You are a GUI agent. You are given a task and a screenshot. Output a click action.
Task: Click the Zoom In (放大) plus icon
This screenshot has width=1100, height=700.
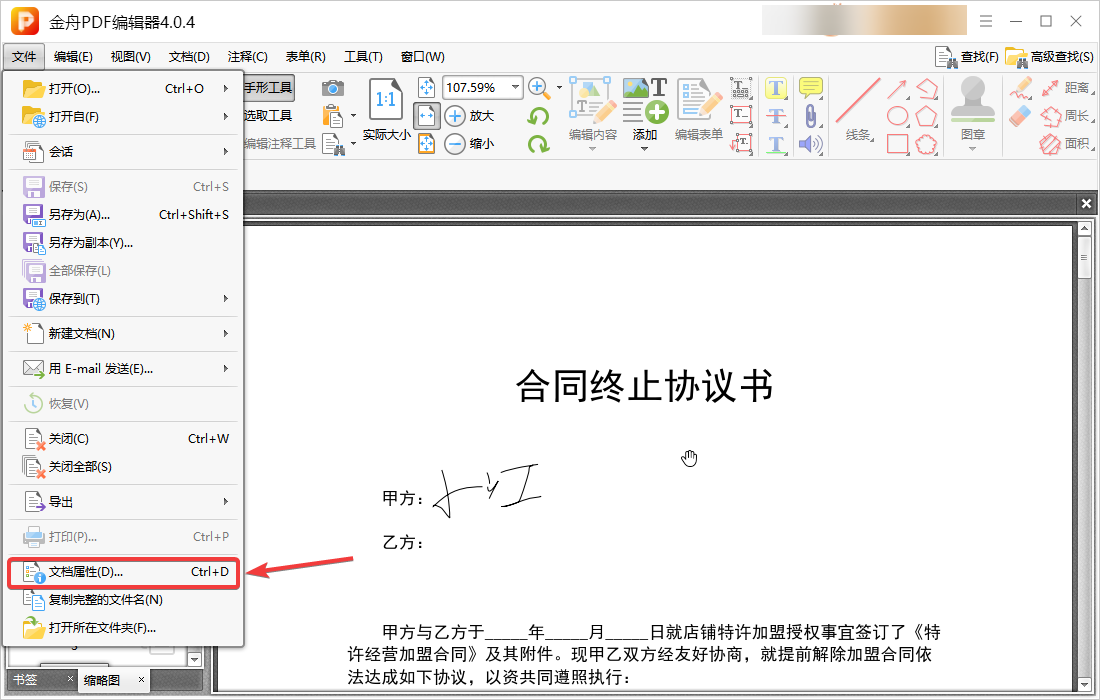[455, 116]
